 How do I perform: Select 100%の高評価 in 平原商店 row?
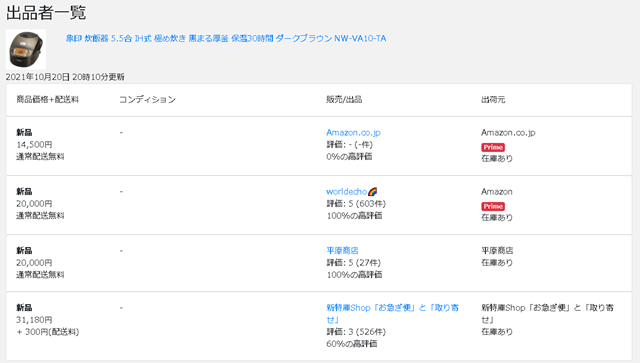point(354,275)
